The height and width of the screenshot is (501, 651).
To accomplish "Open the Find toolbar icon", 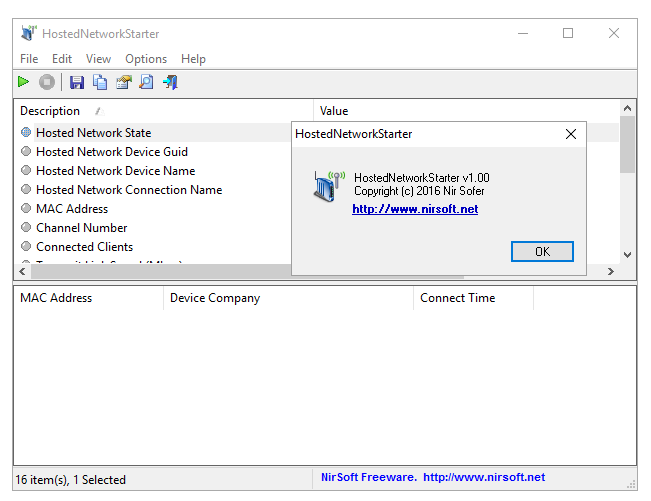I will pyautogui.click(x=146, y=82).
